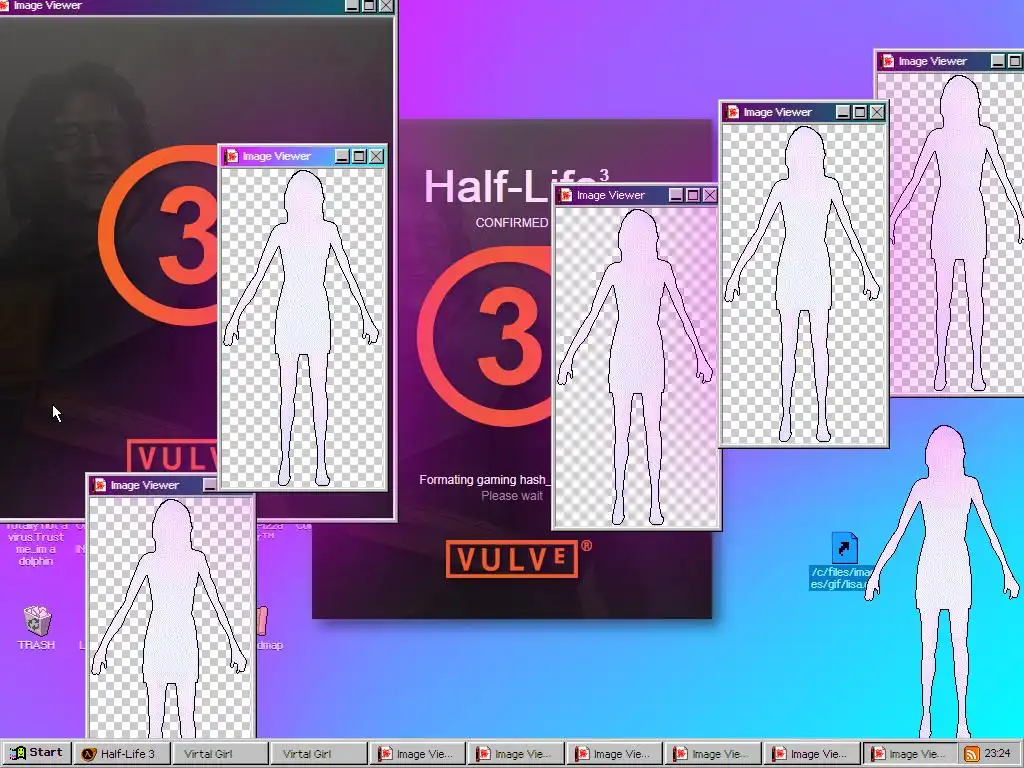This screenshot has height=768, width=1024.
Task: Minimize the Image Viewer covering the left 3 logo
Action: pyautogui.click(x=342, y=157)
